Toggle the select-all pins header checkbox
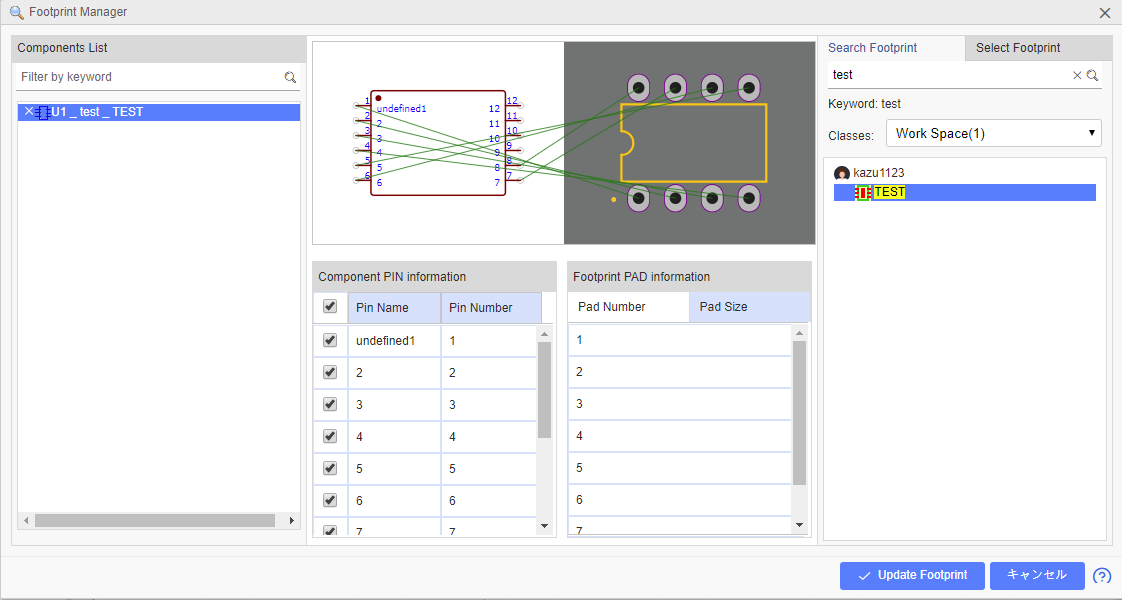1122x600 pixels. tap(330, 307)
